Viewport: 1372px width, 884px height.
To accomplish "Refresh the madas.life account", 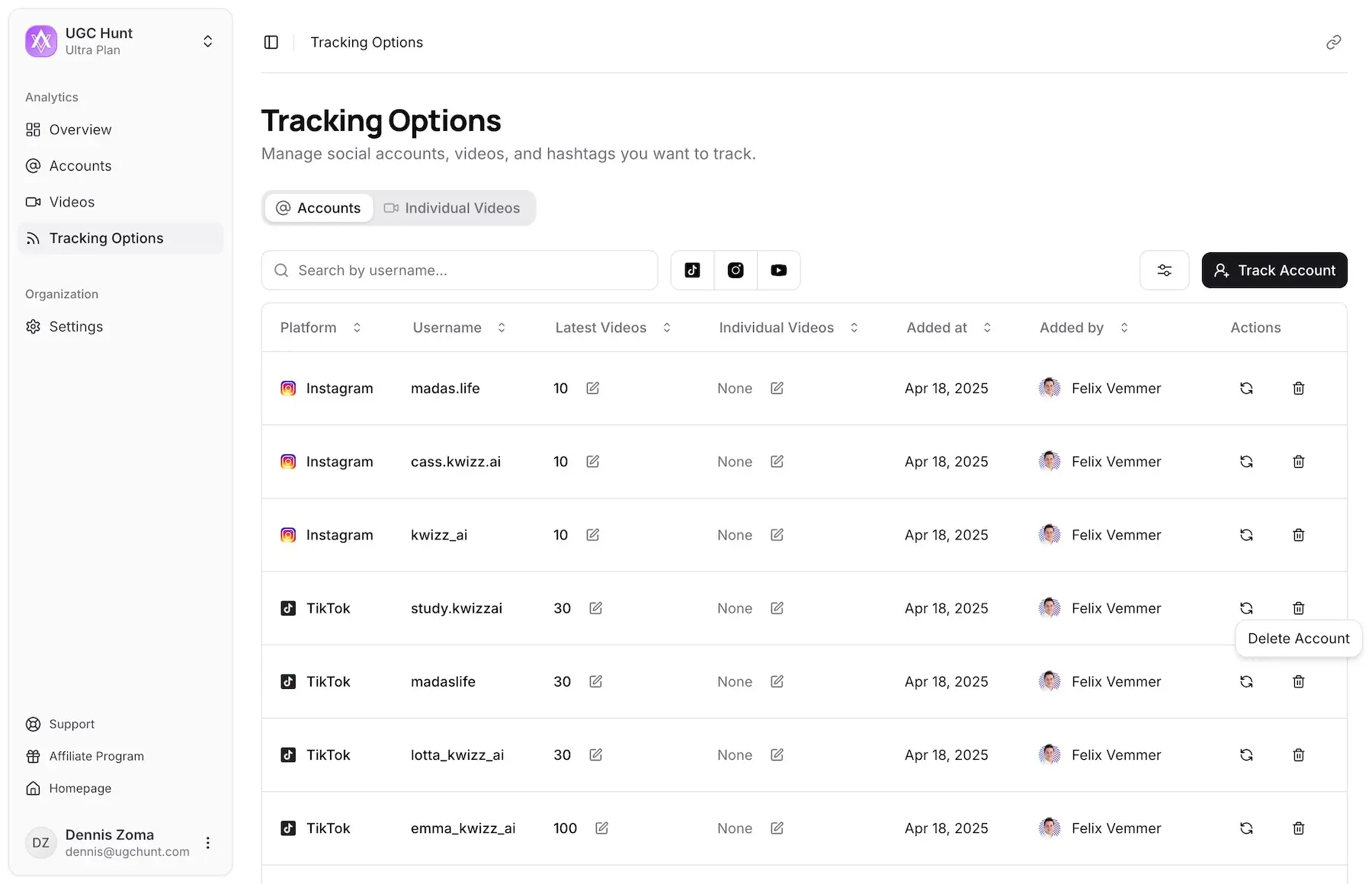I will (1246, 389).
